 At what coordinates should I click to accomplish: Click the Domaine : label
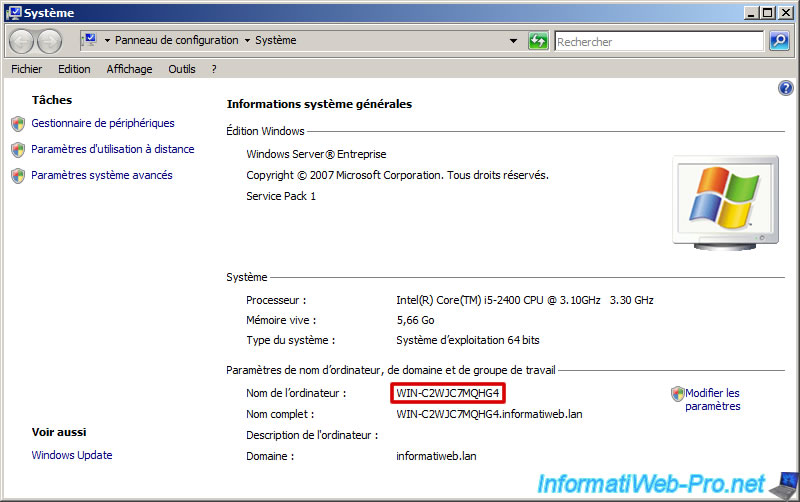point(270,456)
